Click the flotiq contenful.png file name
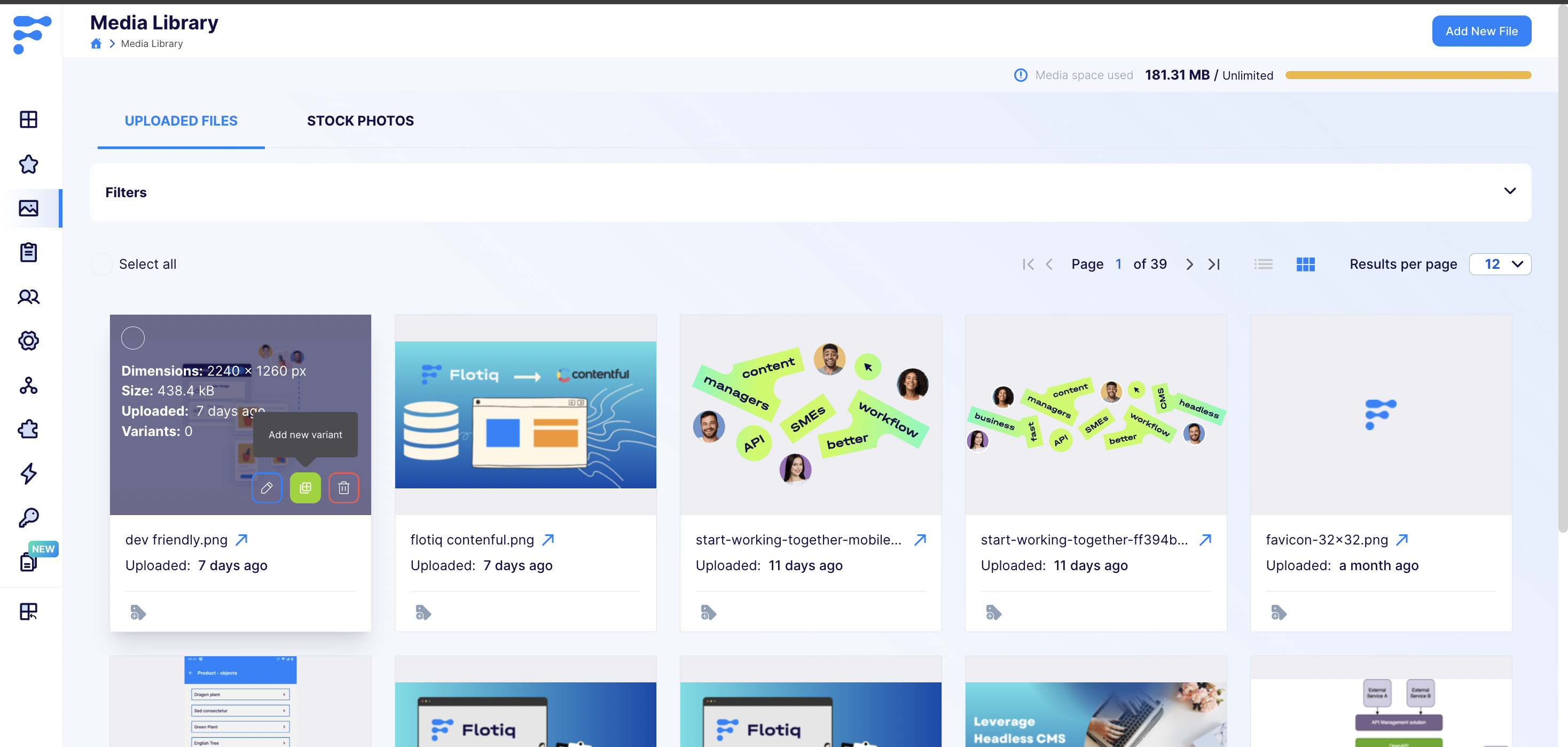 (x=472, y=540)
